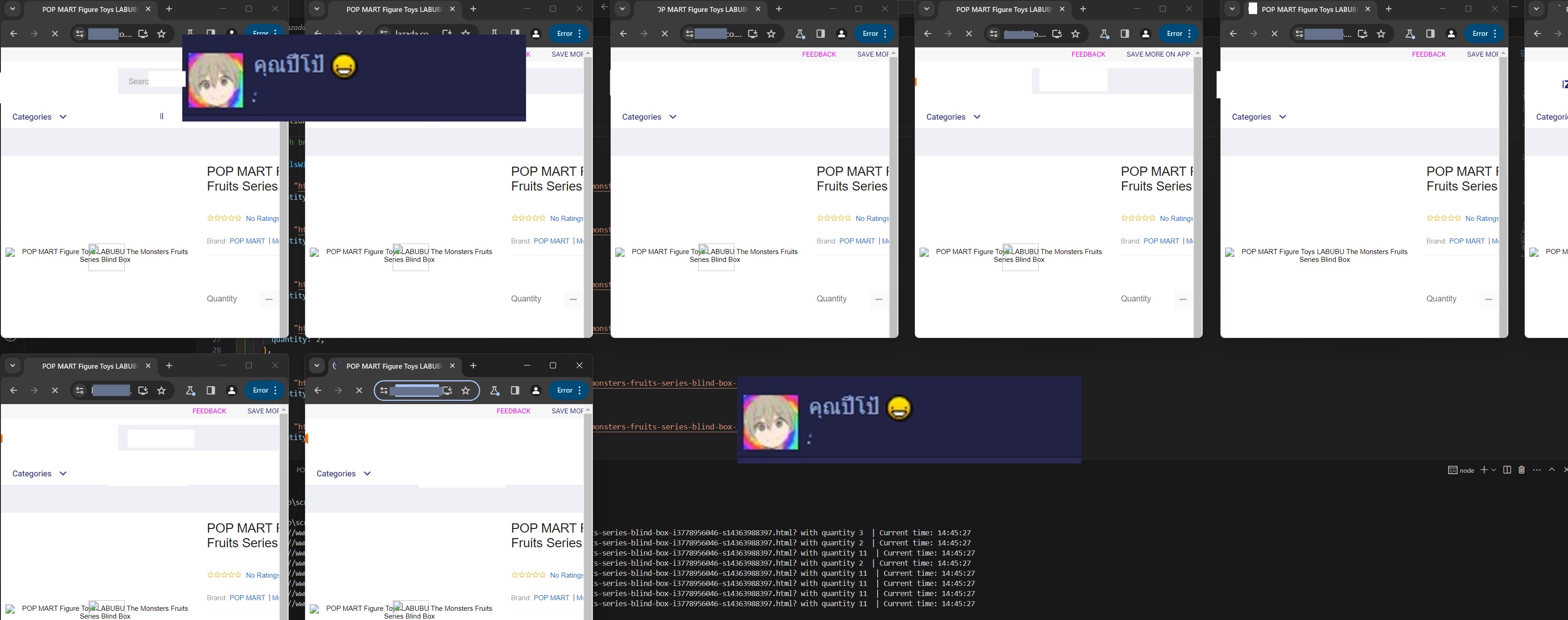
Task: Expand Categories in first top-row browser window
Action: (x=40, y=117)
